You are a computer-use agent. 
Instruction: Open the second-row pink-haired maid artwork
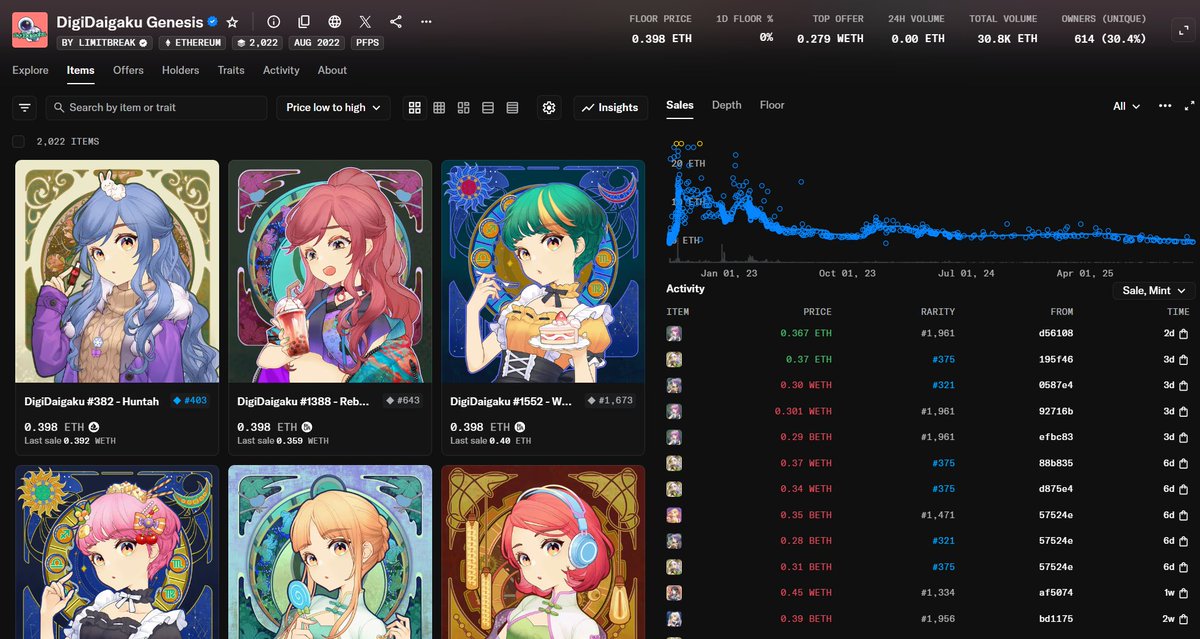[117, 552]
